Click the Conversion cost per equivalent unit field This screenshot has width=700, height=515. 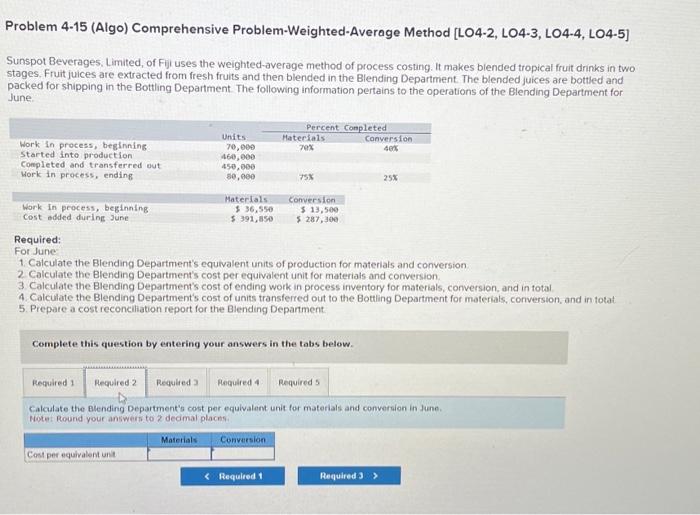243,454
